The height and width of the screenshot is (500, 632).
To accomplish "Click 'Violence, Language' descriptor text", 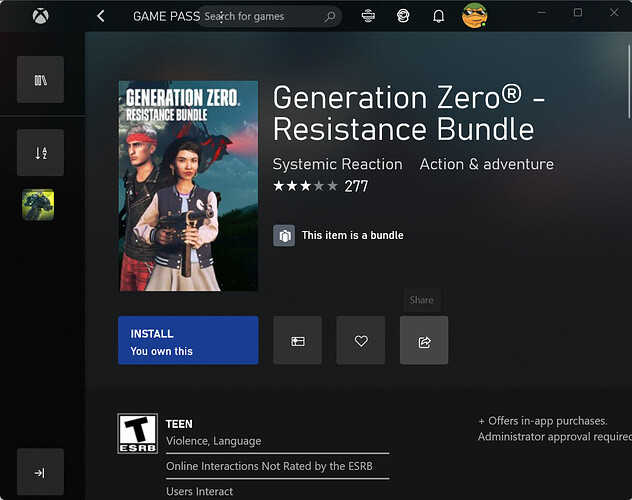I will point(214,441).
